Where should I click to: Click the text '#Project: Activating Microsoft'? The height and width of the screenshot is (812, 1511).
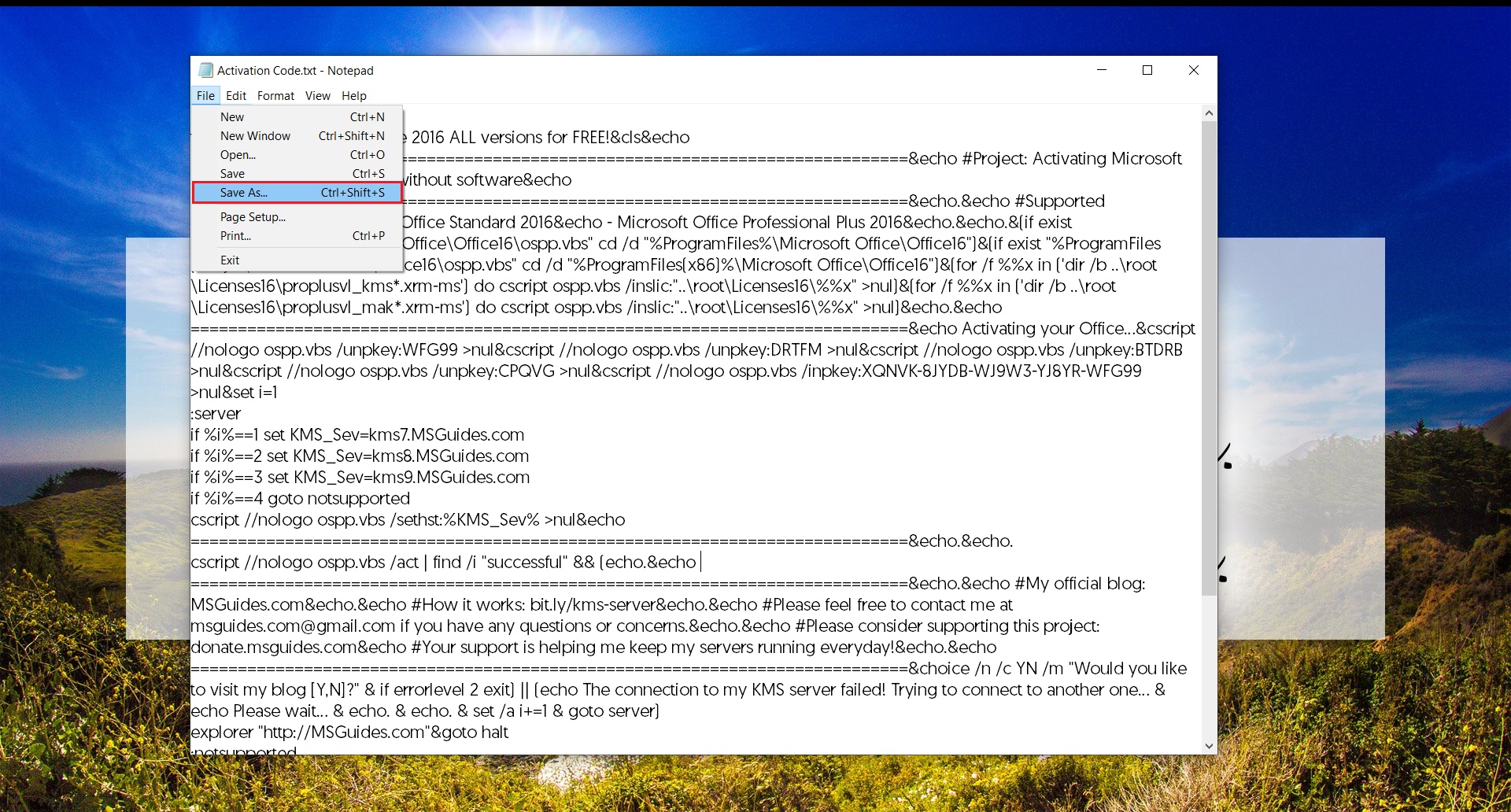click(x=1072, y=158)
